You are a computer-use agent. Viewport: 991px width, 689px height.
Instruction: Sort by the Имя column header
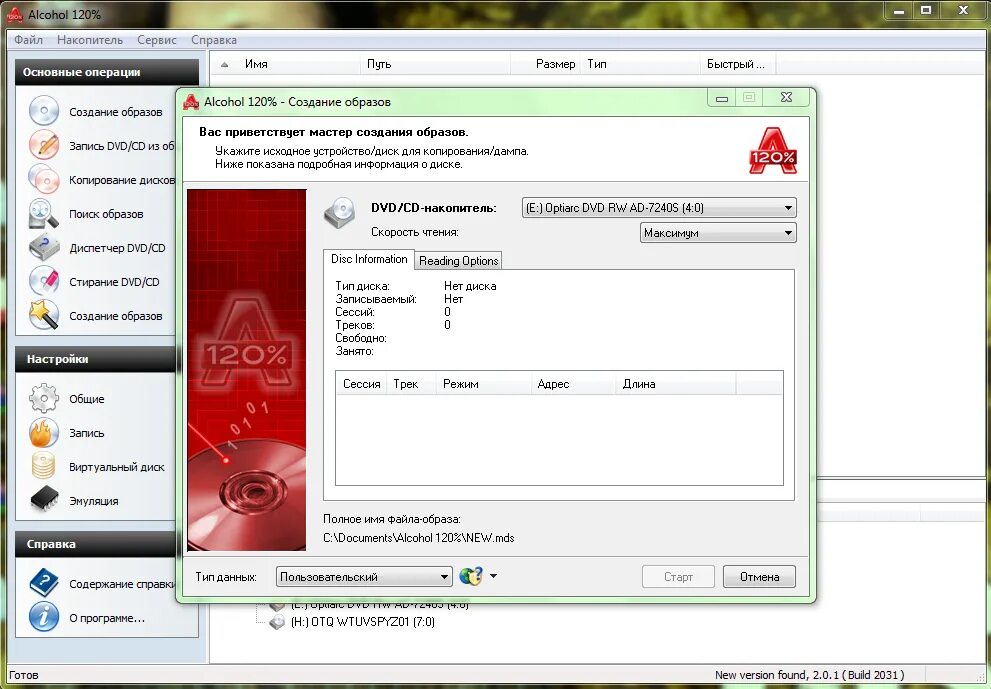(285, 64)
